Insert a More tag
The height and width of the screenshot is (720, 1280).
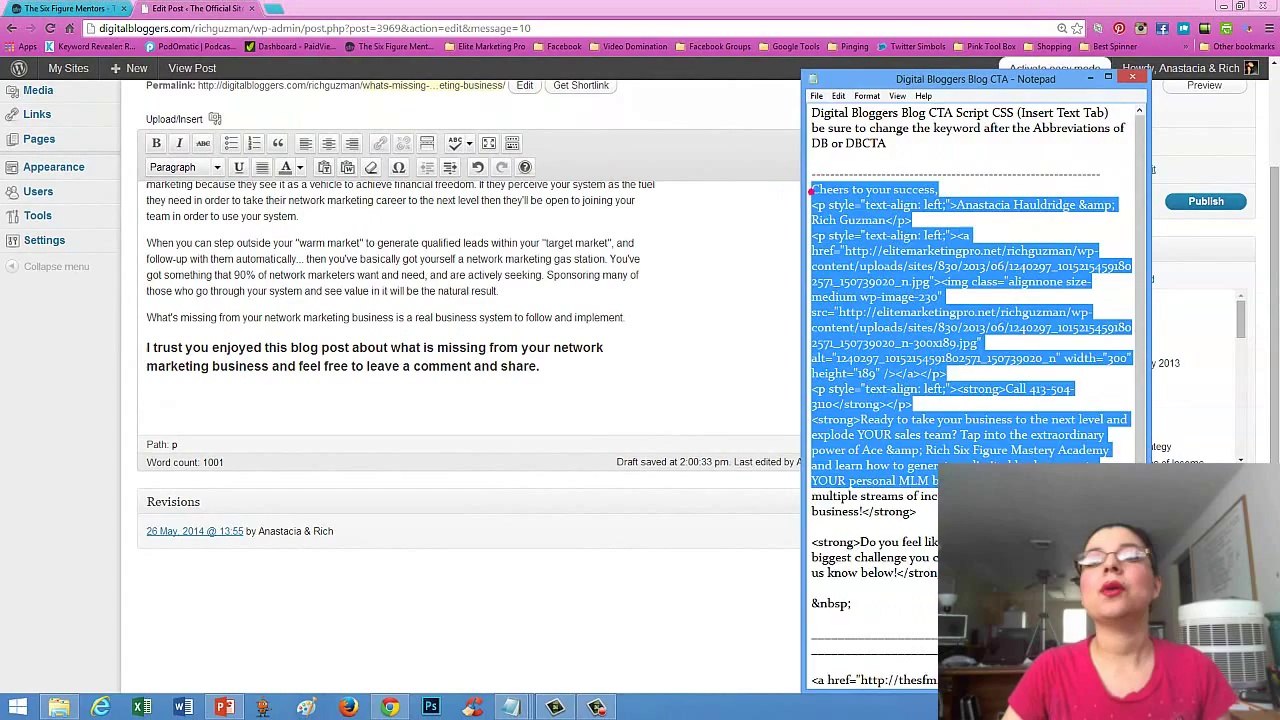[427, 143]
